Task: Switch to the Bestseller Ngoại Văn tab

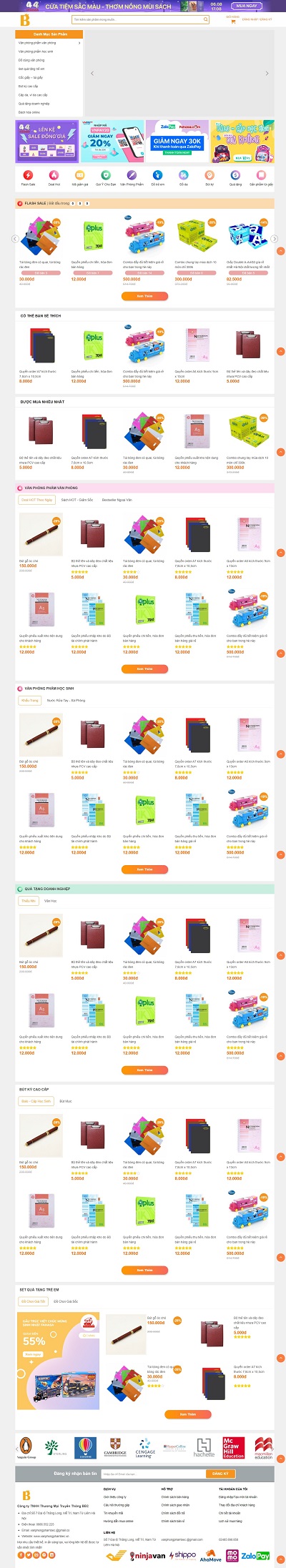Action: click(x=117, y=500)
